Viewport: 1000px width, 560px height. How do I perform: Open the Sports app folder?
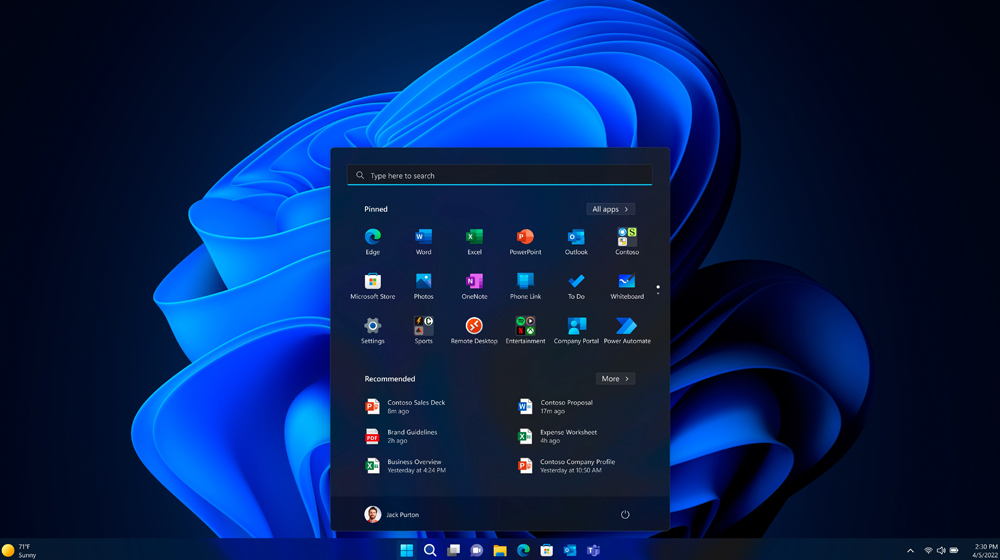click(x=423, y=330)
